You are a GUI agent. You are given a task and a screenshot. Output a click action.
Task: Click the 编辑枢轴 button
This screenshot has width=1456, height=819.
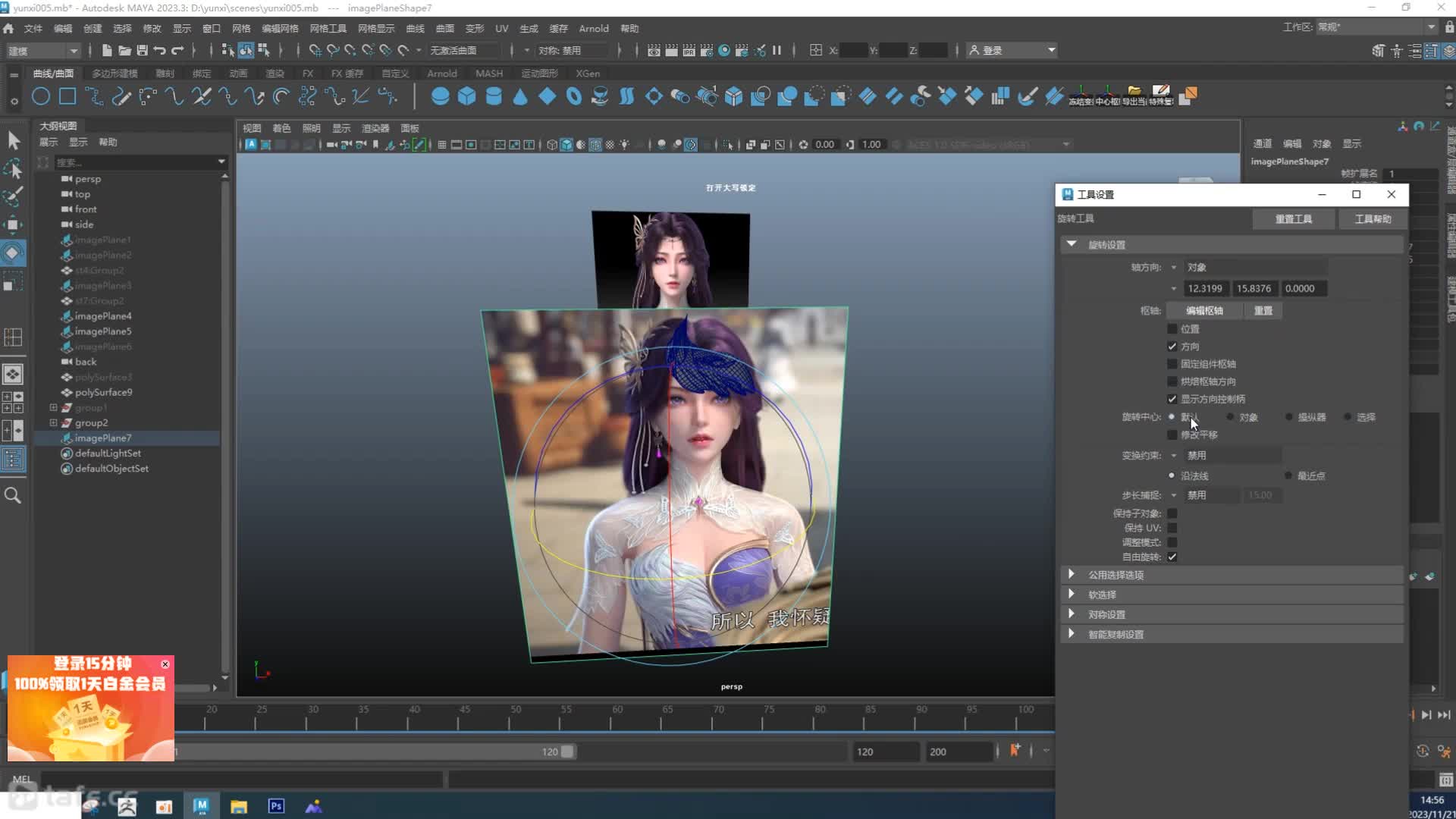tap(1204, 311)
